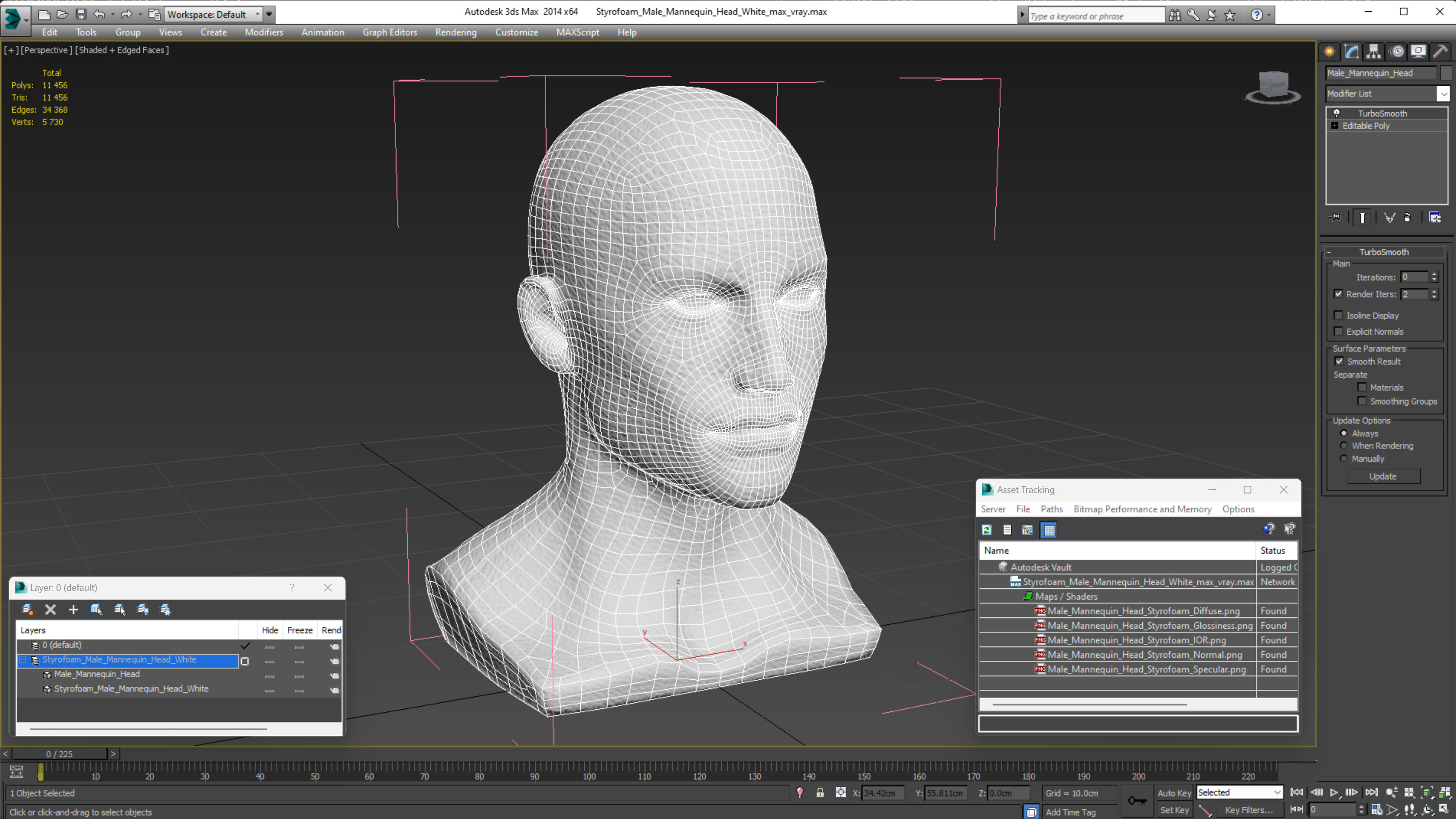
Task: Open the Paths menu in Asset Tracking
Action: click(1051, 509)
